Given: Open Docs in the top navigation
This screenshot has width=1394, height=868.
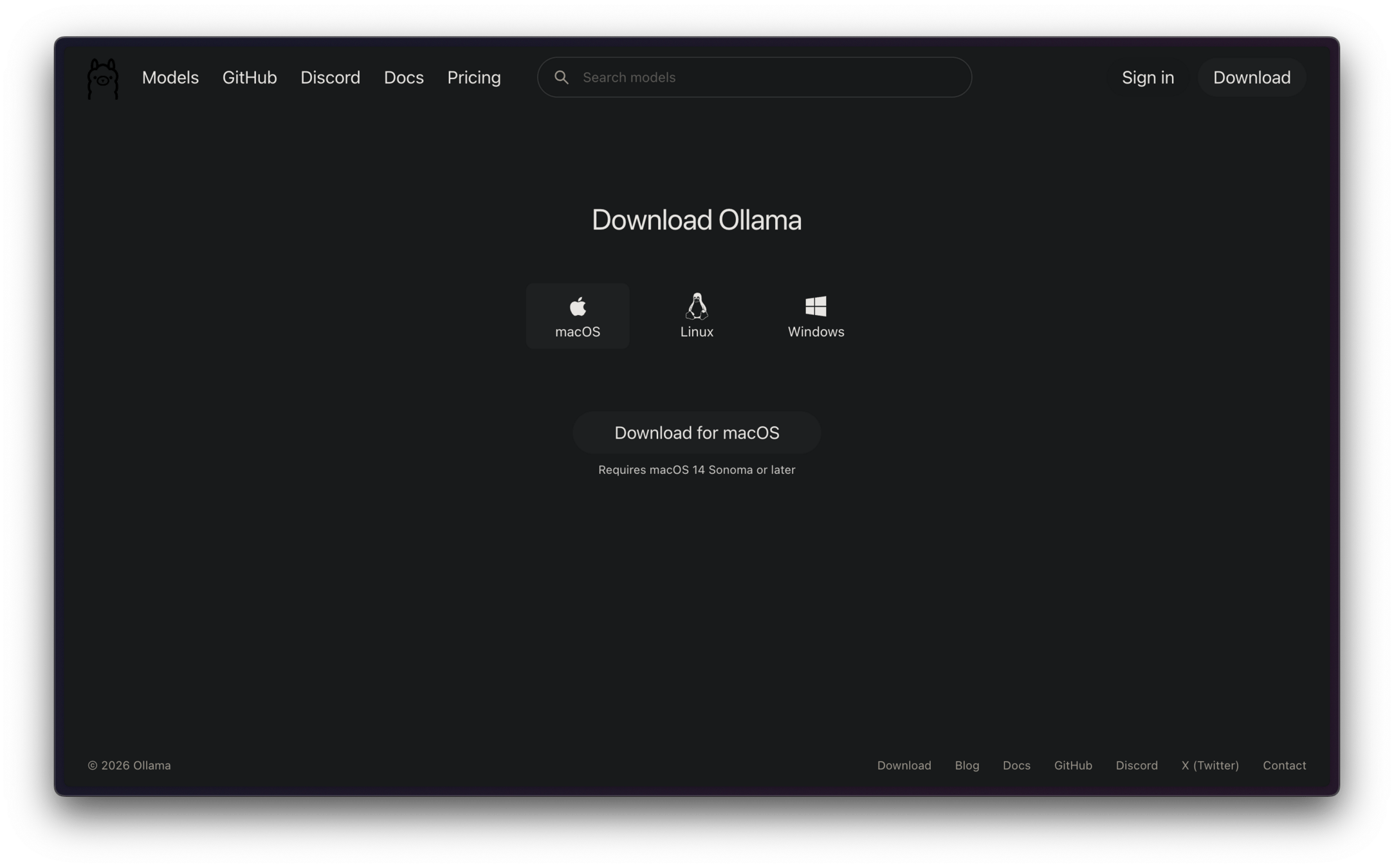Looking at the screenshot, I should pos(403,78).
